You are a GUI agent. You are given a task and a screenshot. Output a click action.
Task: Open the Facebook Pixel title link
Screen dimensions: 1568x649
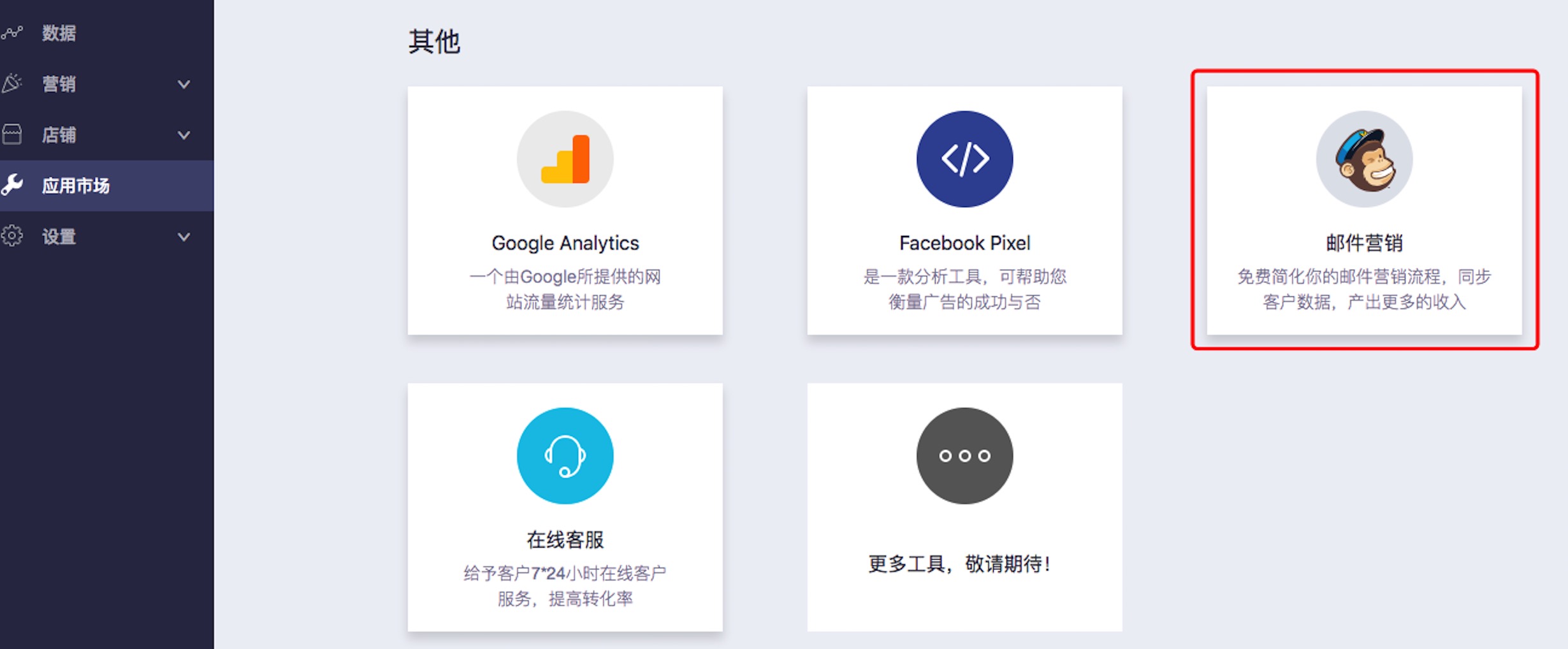tap(964, 243)
